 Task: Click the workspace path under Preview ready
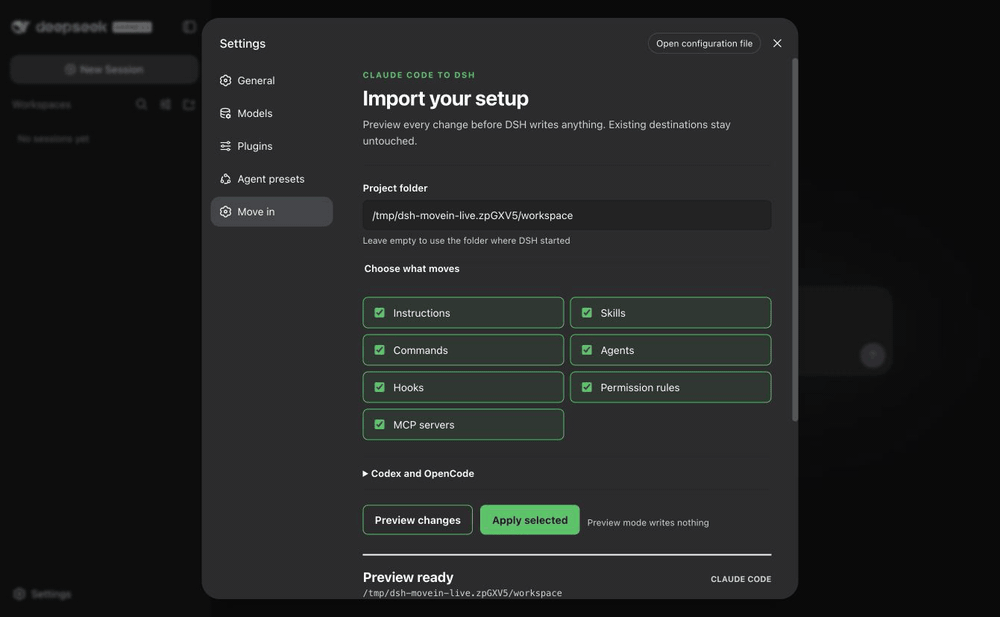pyautogui.click(x=462, y=593)
